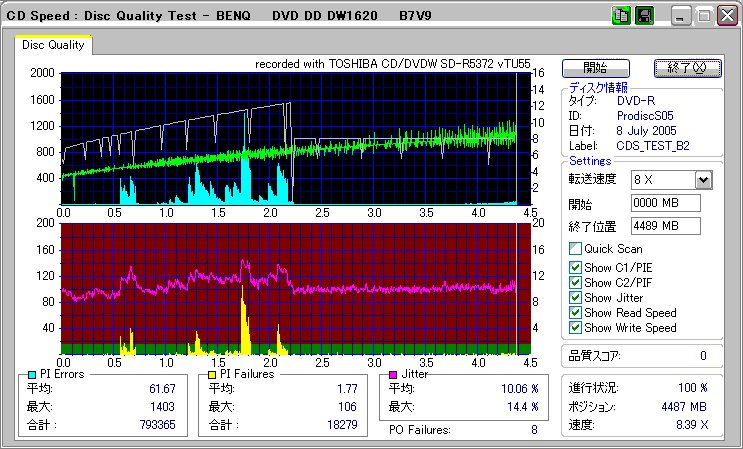The width and height of the screenshot is (743, 449).
Task: Turn off Show Read Speed
Action: 575,313
